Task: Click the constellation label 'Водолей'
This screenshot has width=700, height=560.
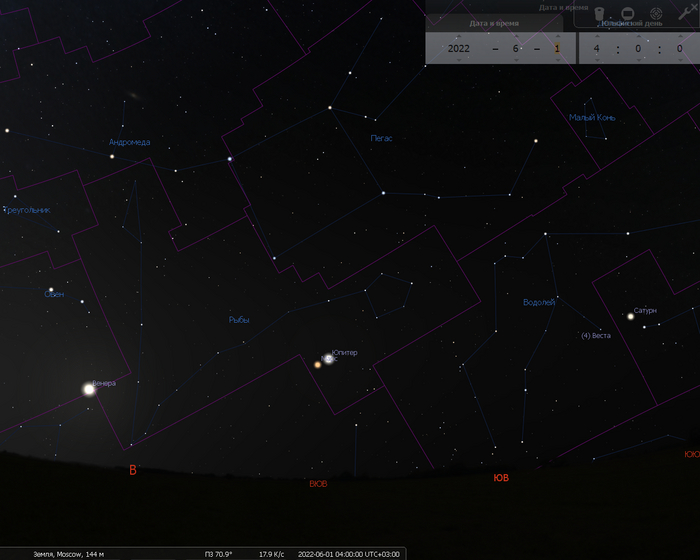Action: pyautogui.click(x=539, y=302)
